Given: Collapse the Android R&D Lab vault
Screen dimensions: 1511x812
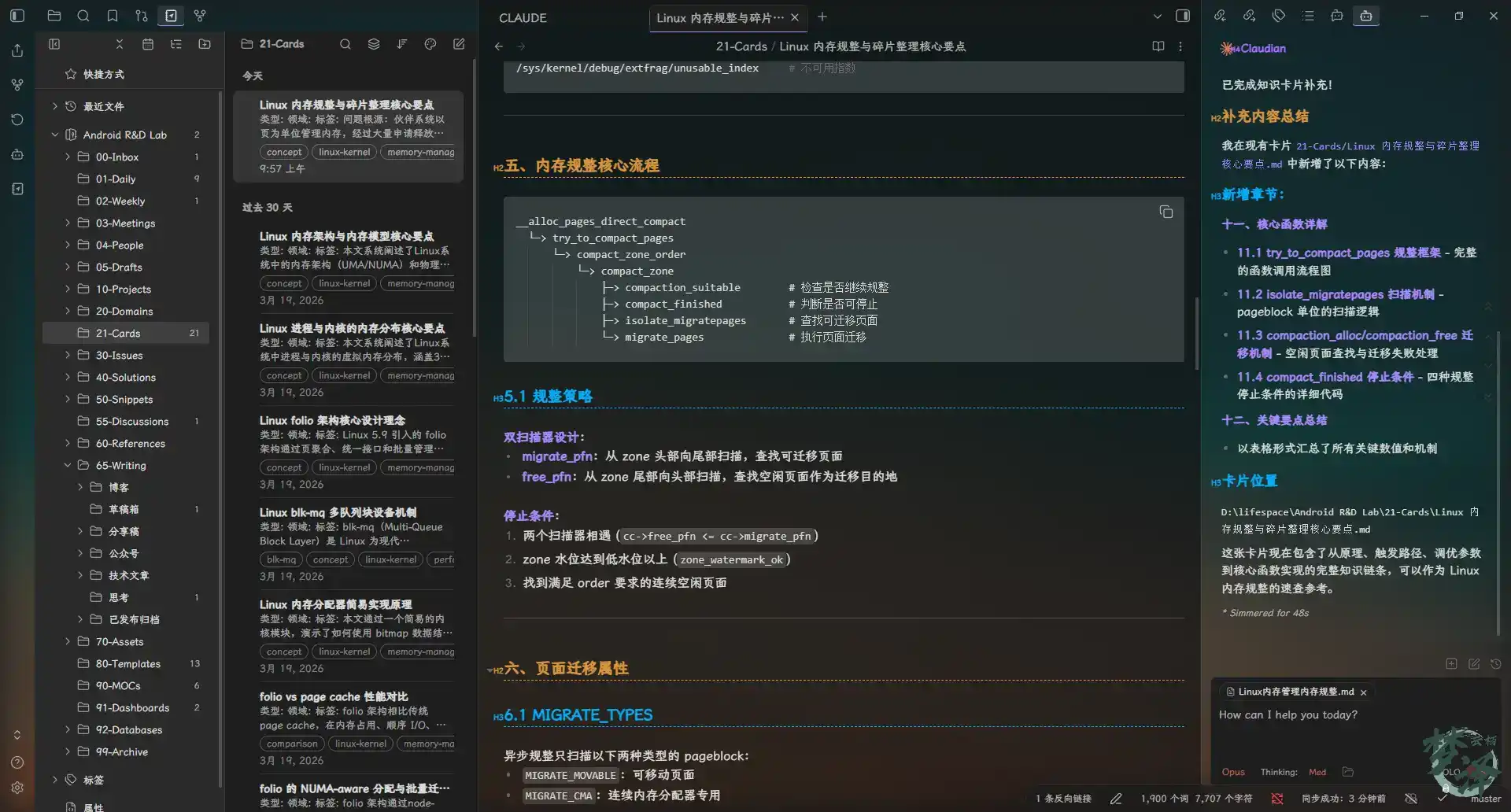Looking at the screenshot, I should click(54, 135).
